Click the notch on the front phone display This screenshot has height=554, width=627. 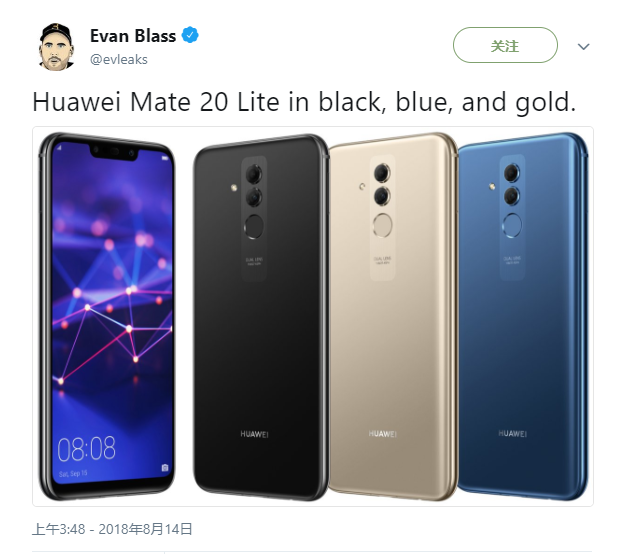pyautogui.click(x=115, y=152)
